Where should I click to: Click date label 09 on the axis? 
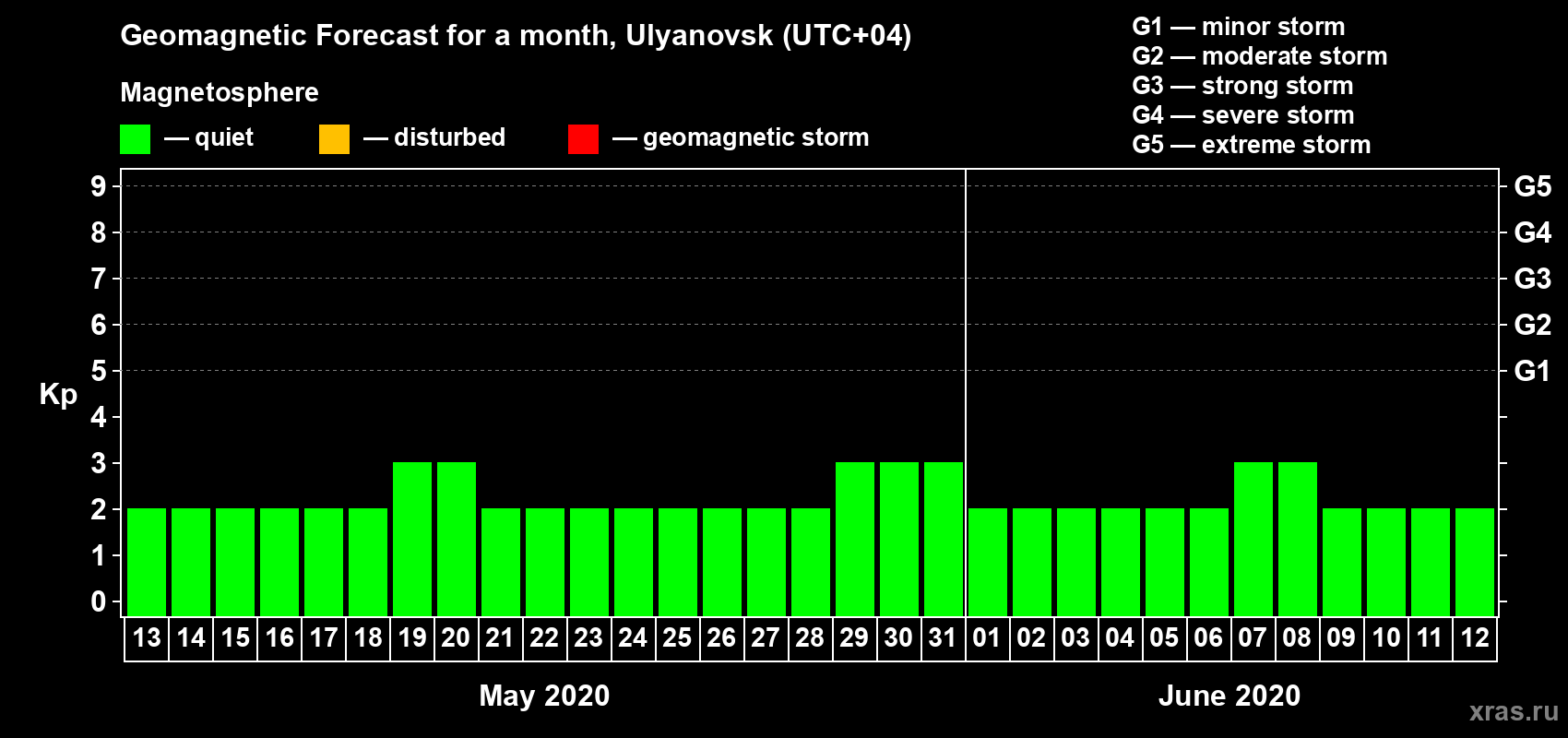[x=1342, y=638]
